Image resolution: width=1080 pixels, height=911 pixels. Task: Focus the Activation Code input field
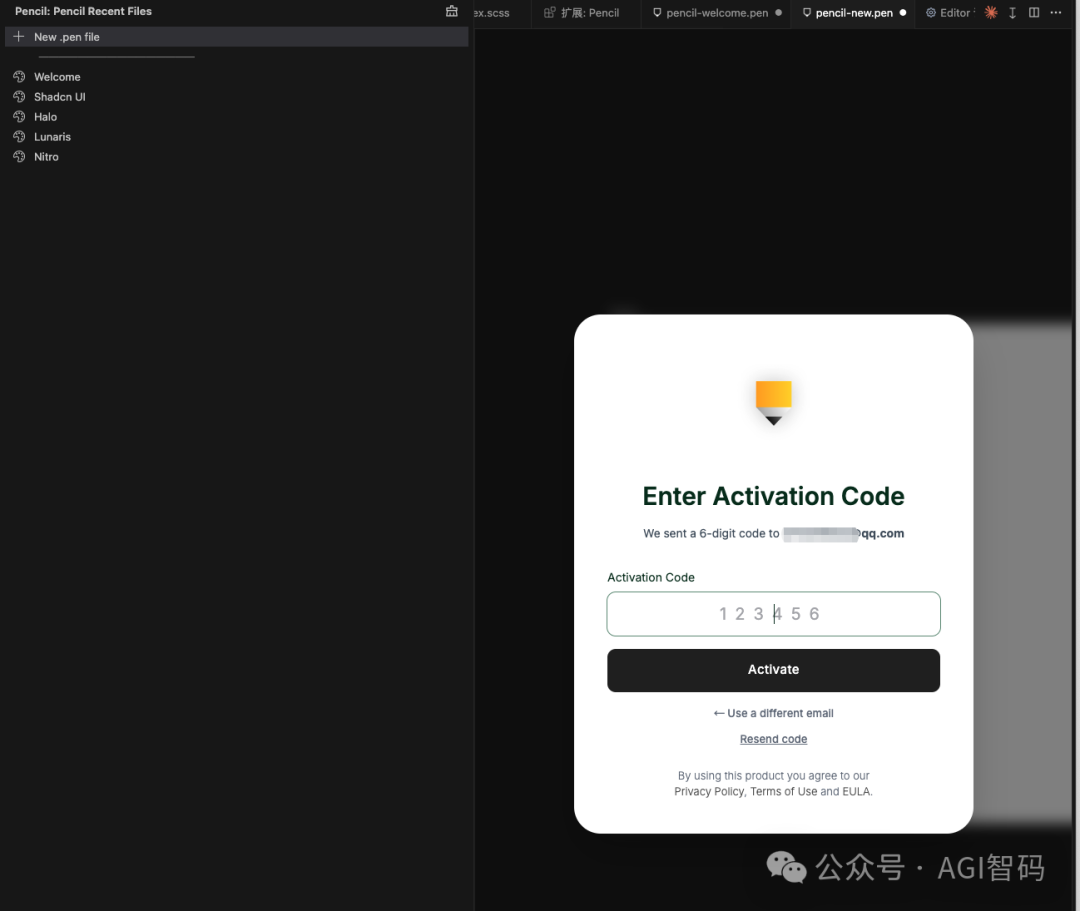(773, 614)
